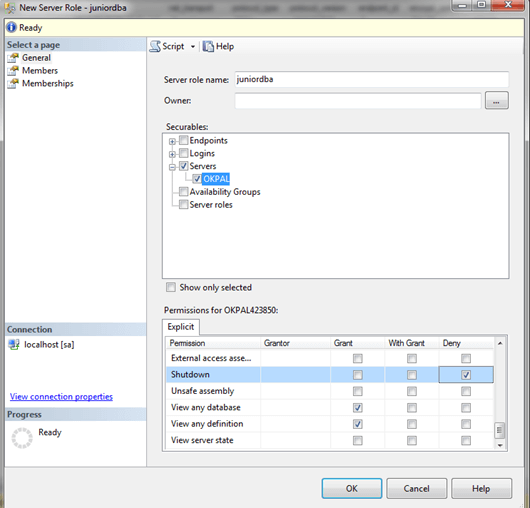The height and width of the screenshot is (508, 530).
Task: Uncheck Grant for View any definition
Action: tap(358, 424)
